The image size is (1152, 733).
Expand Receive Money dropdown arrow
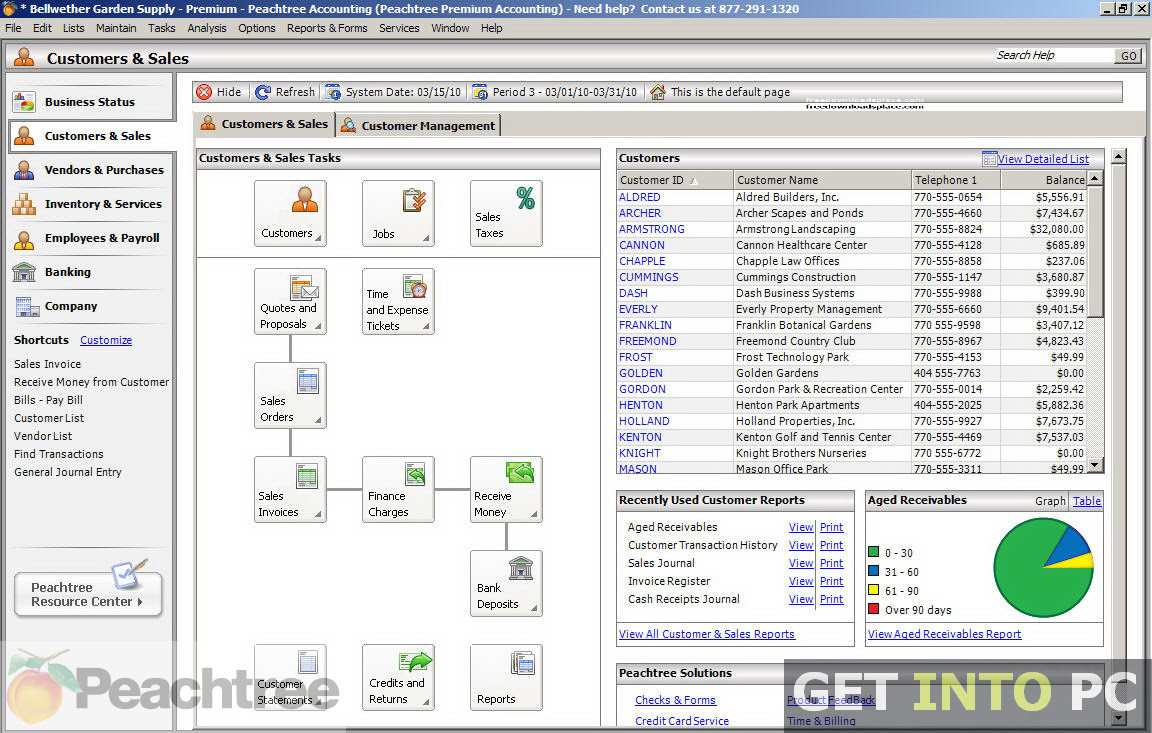point(534,514)
